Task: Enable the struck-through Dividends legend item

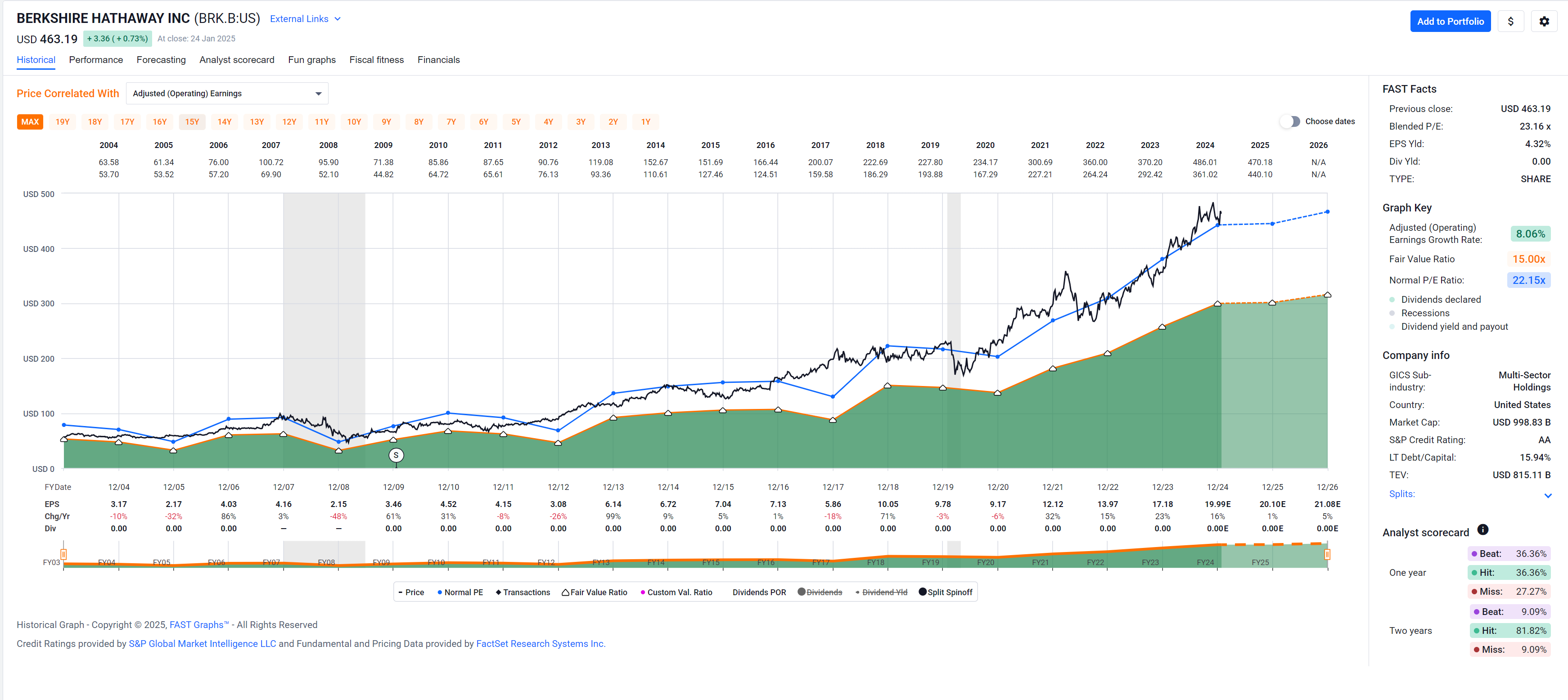Action: tap(819, 592)
